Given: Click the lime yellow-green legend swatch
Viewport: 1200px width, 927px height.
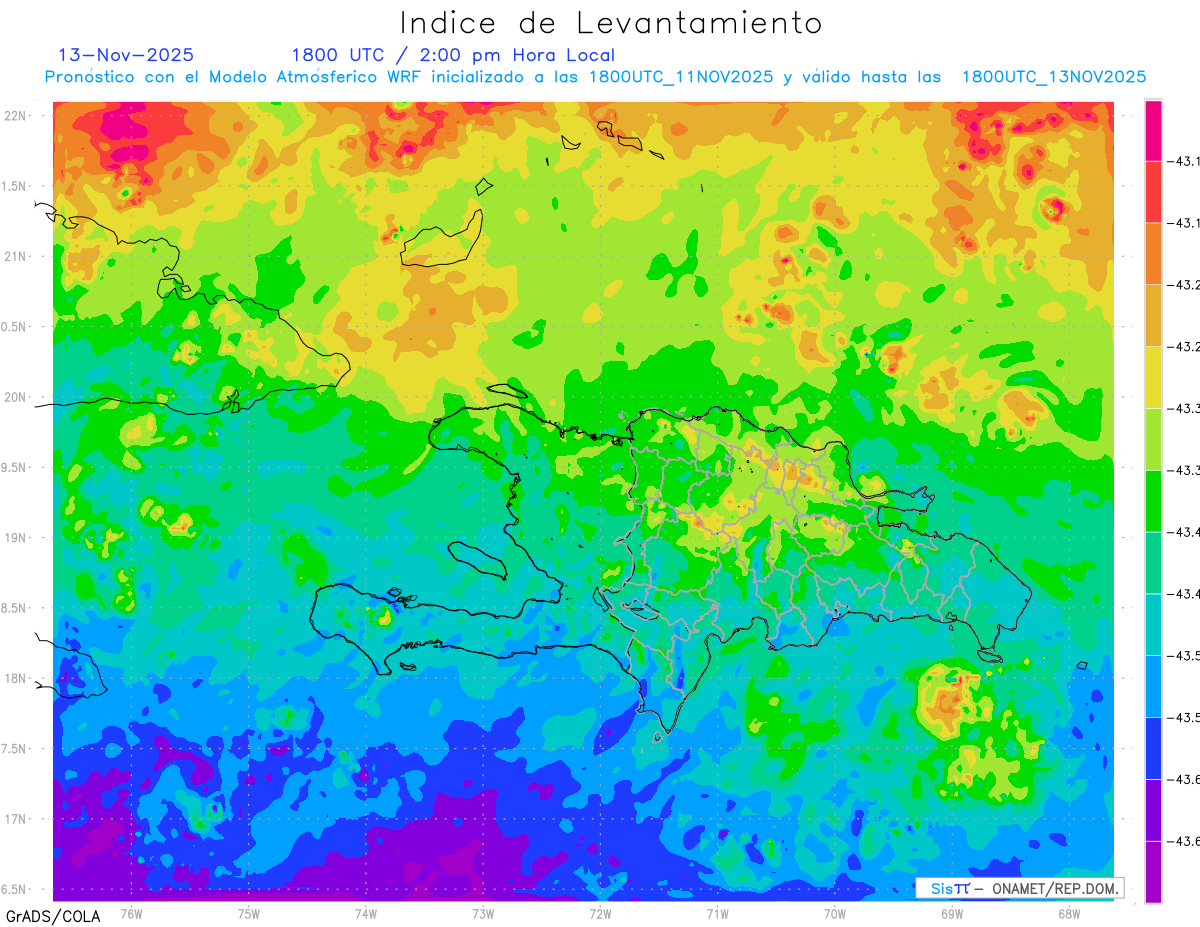Looking at the screenshot, I should 1153,439.
